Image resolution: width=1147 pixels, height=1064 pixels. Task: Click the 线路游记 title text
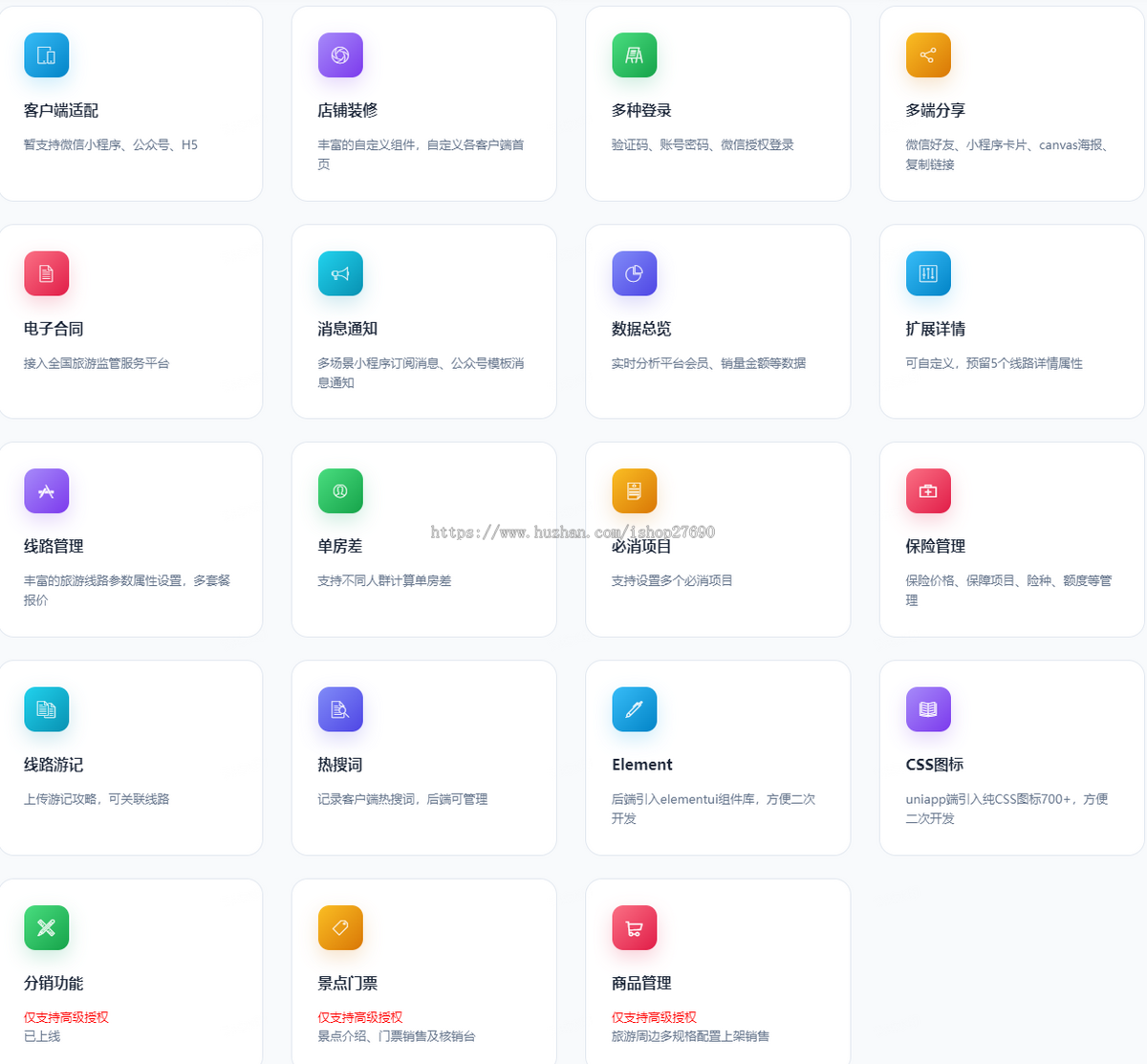coord(54,765)
